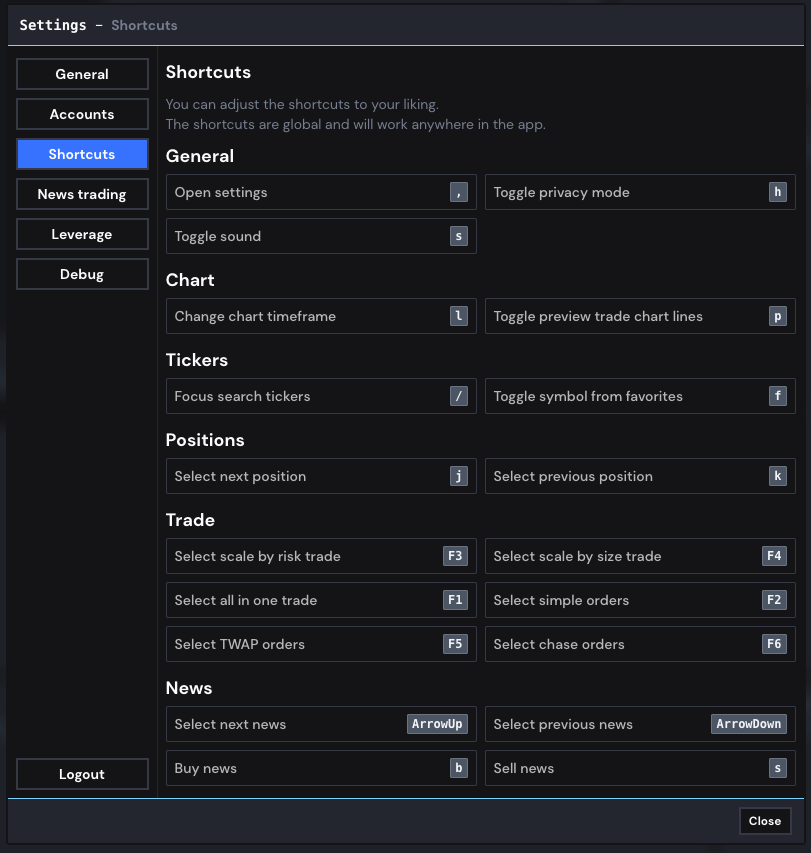Go to News trading settings
This screenshot has height=853, width=811.
coord(82,194)
